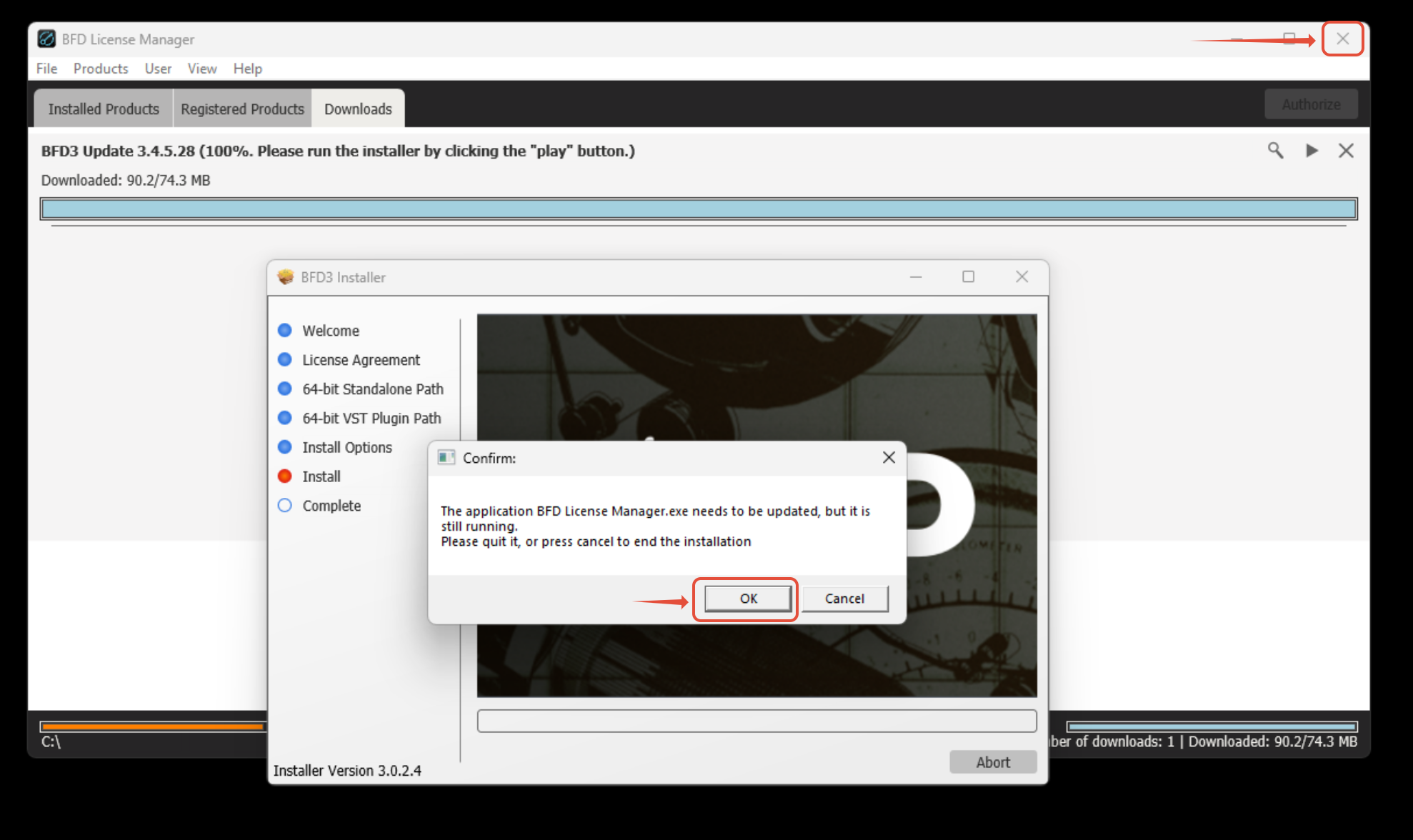Select the Install step red indicator
1413x840 pixels.
point(285,476)
